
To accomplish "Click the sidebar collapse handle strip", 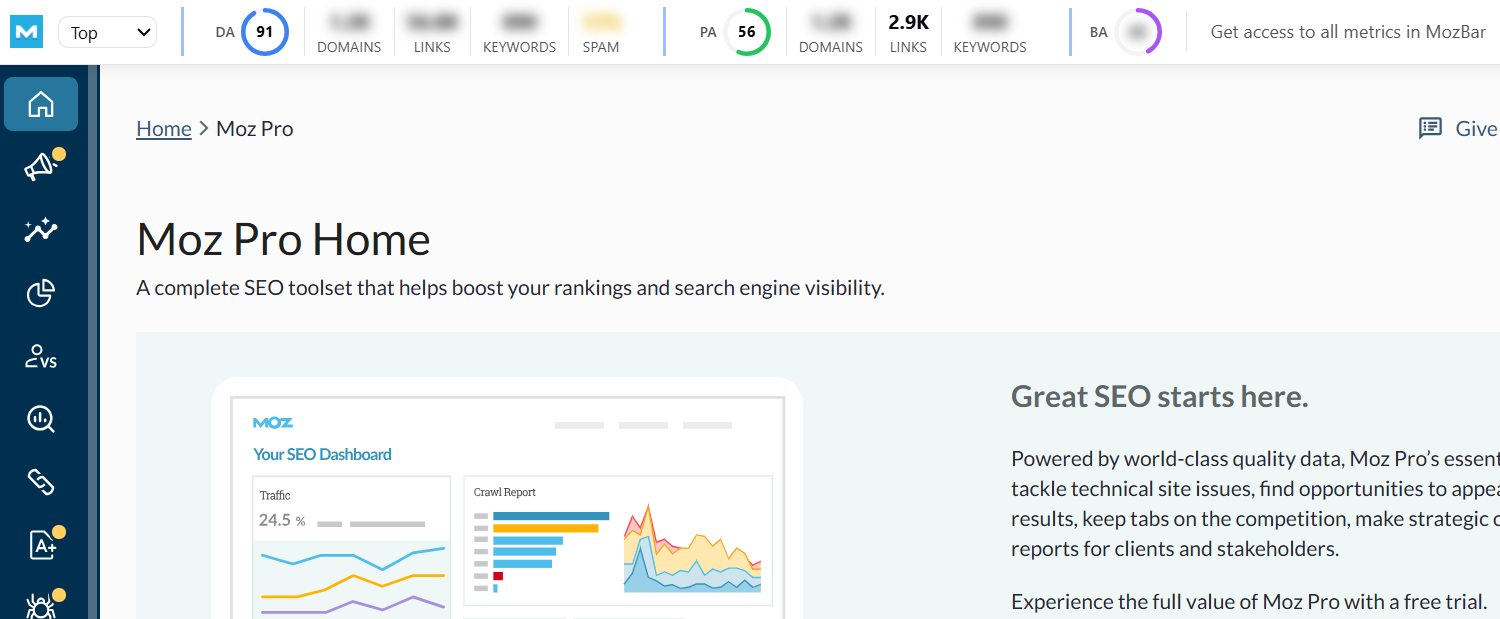I will [x=94, y=342].
